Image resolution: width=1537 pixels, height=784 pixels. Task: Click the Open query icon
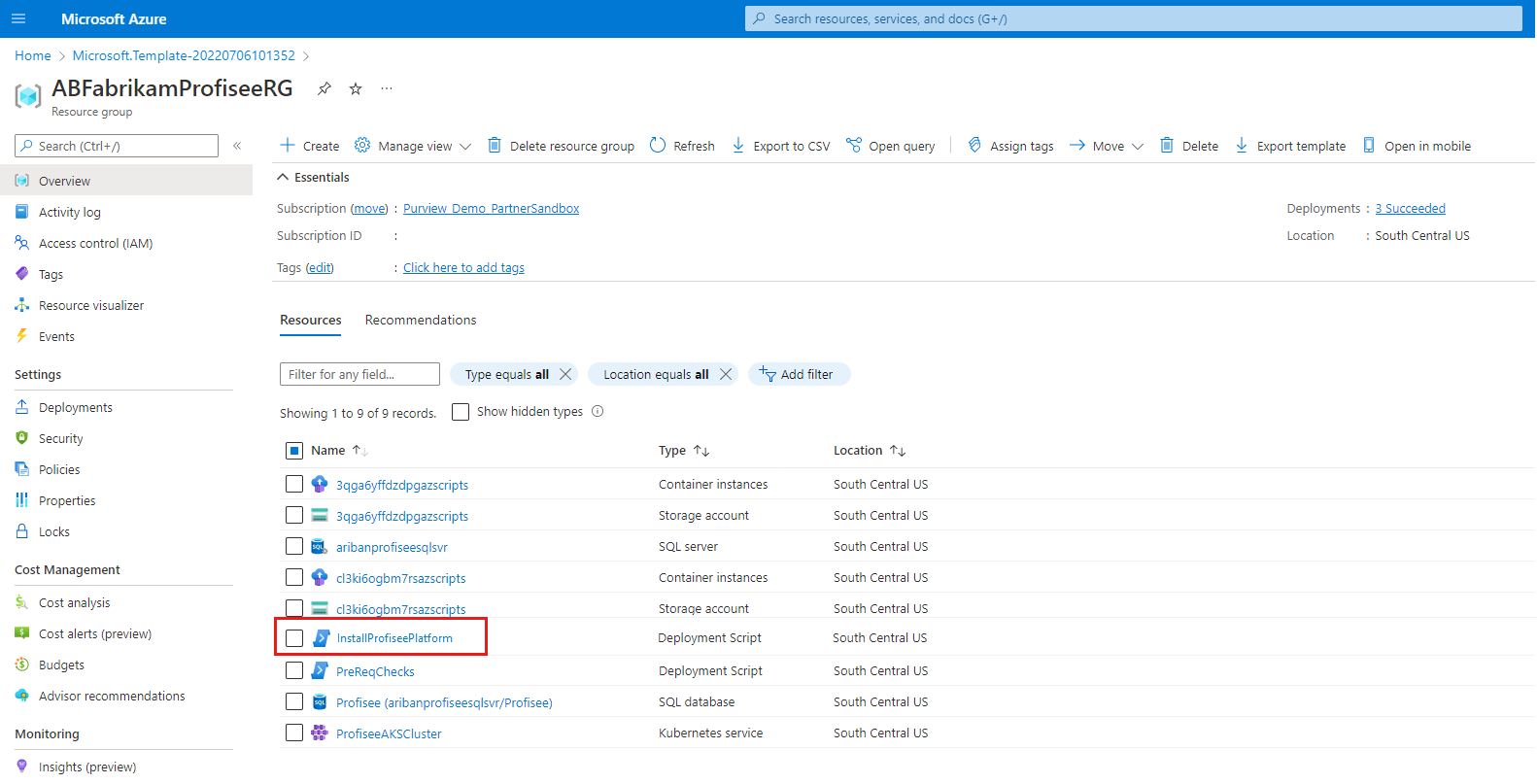point(854,145)
